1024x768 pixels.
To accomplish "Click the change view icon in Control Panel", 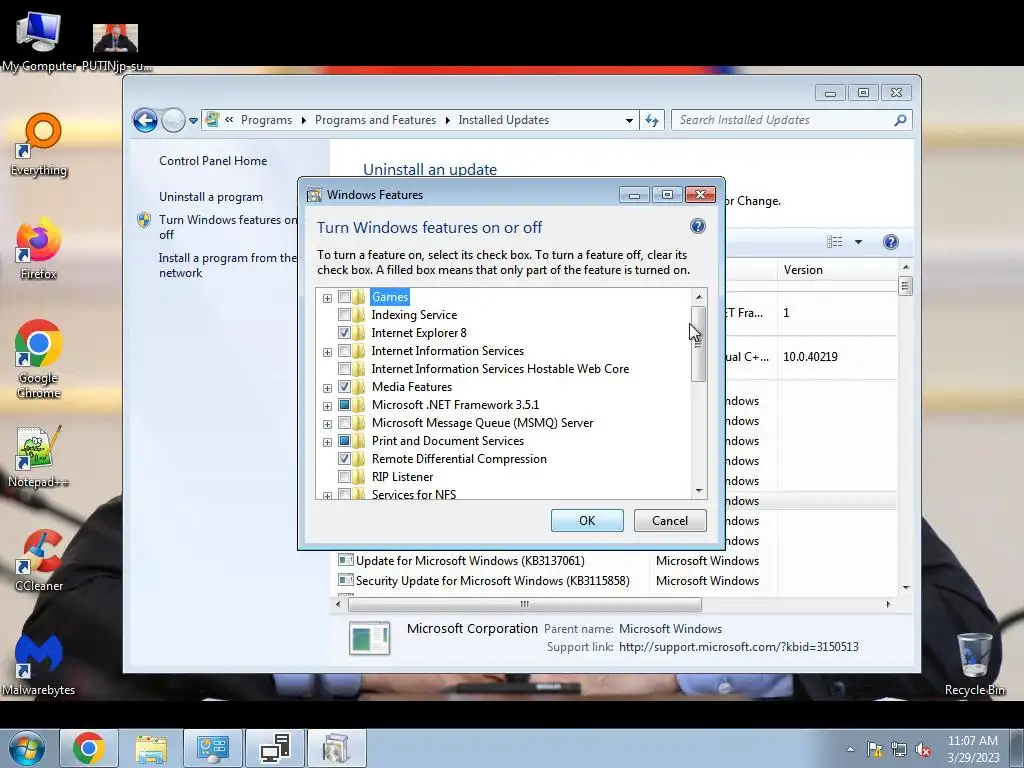I will pyautogui.click(x=835, y=242).
